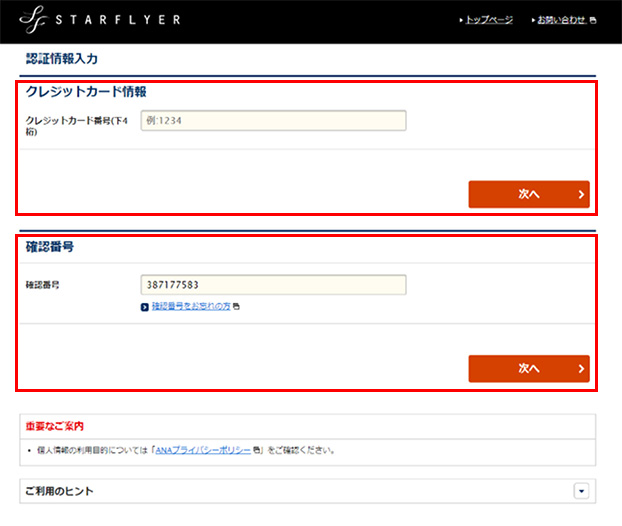Expand the ご利用のヒント dropdown arrow
Viewport: 622px width, 526px height.
tap(580, 491)
